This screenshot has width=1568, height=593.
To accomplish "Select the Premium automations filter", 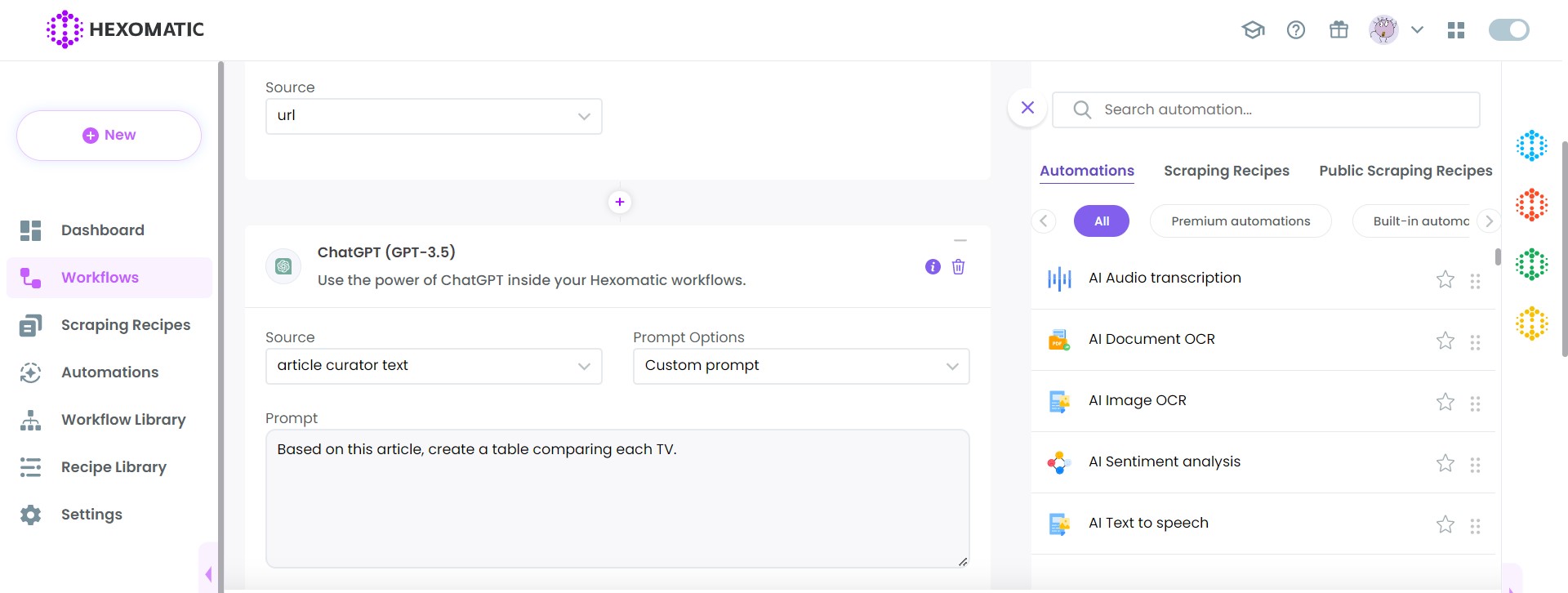I will click(x=1241, y=221).
